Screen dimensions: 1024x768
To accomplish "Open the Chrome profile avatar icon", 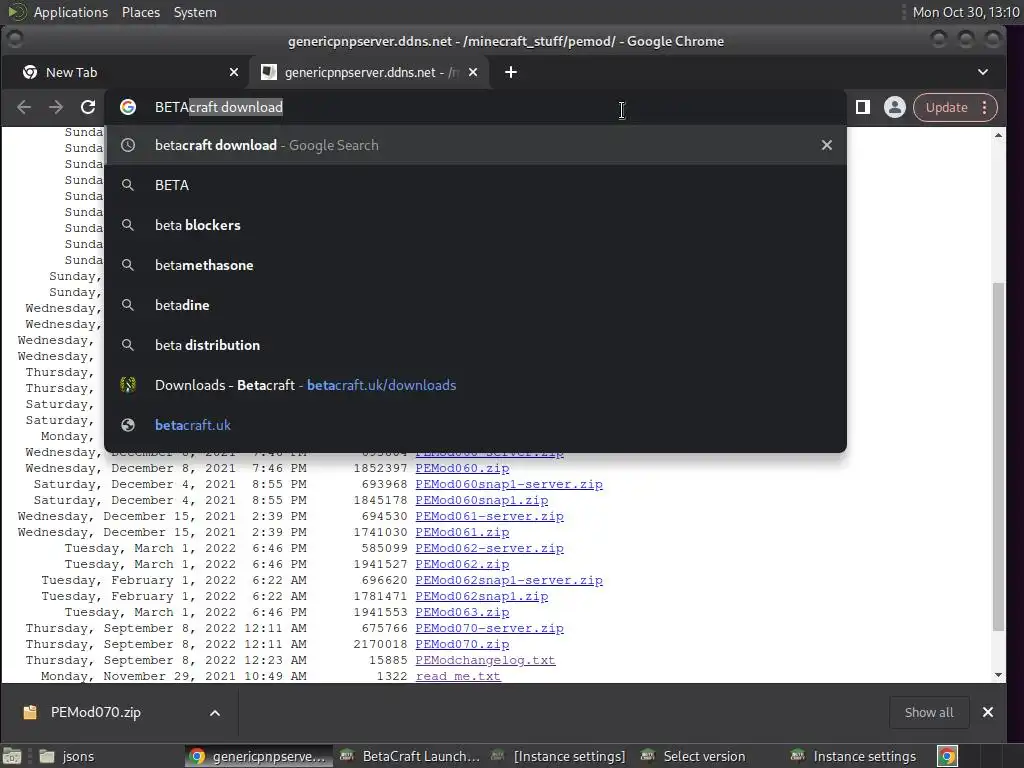I will [895, 107].
